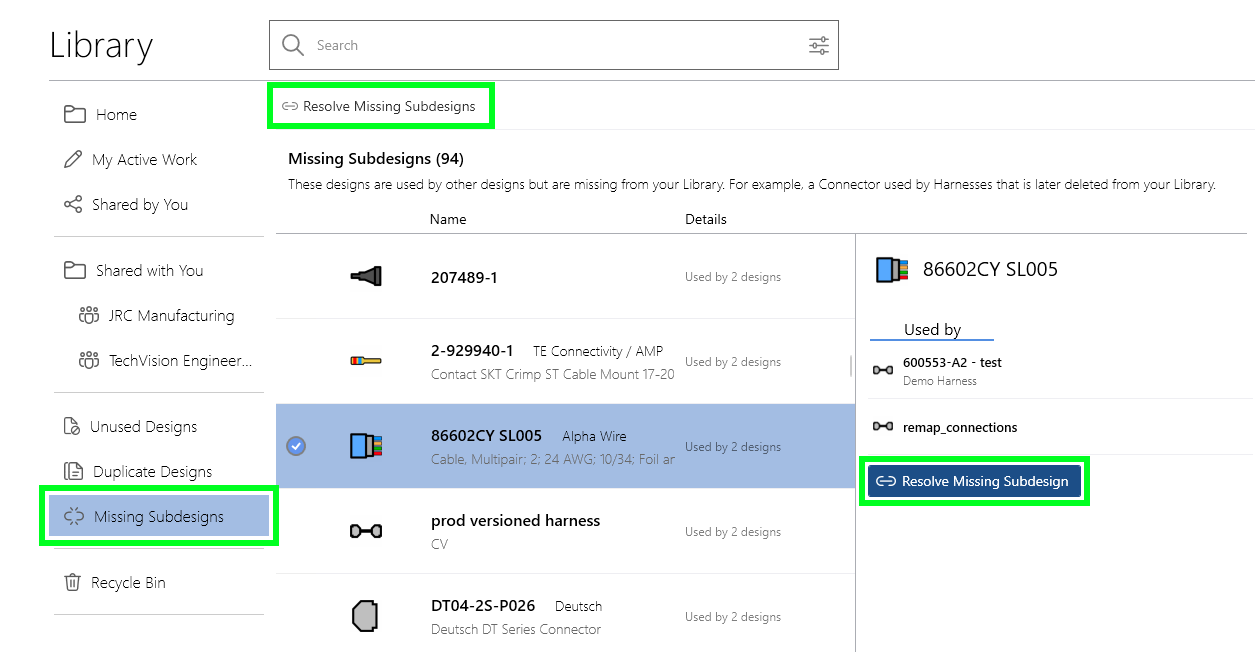This screenshot has height=652, width=1255.
Task: Click harness icon beside 600553-A2 - test
Action: 883,370
